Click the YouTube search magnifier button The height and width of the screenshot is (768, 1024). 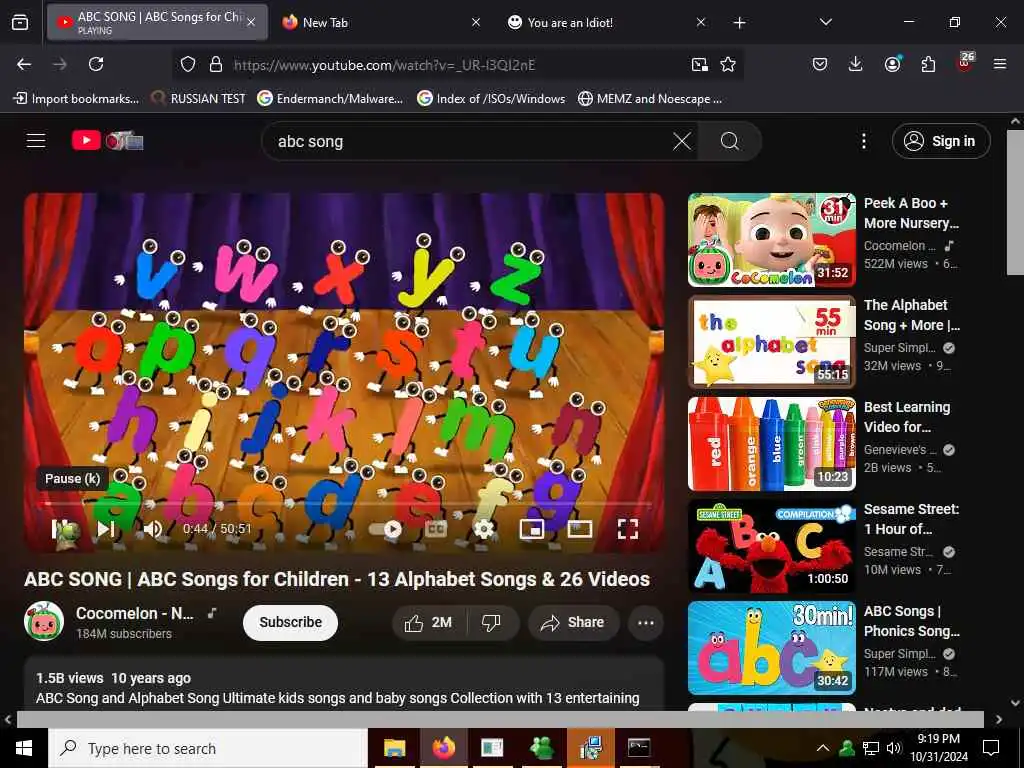pos(729,141)
